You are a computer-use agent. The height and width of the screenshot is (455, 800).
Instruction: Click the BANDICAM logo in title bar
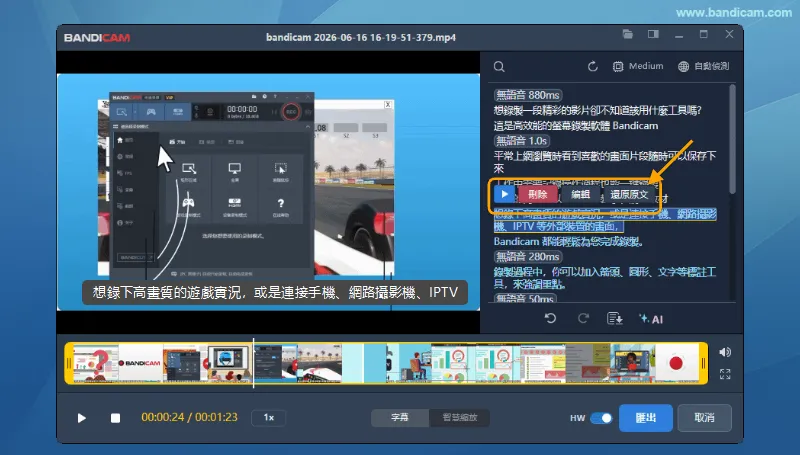(x=97, y=38)
